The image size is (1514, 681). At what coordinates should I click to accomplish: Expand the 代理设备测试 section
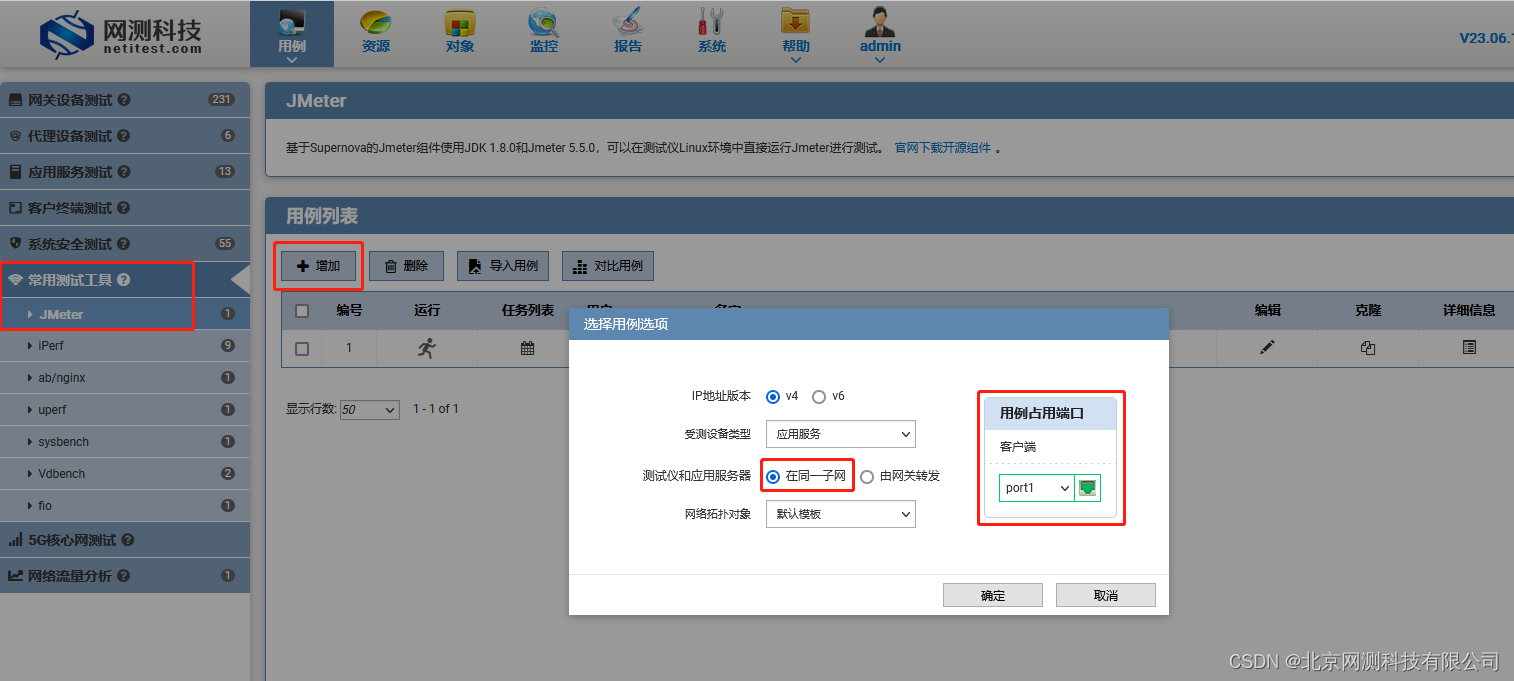click(x=125, y=136)
